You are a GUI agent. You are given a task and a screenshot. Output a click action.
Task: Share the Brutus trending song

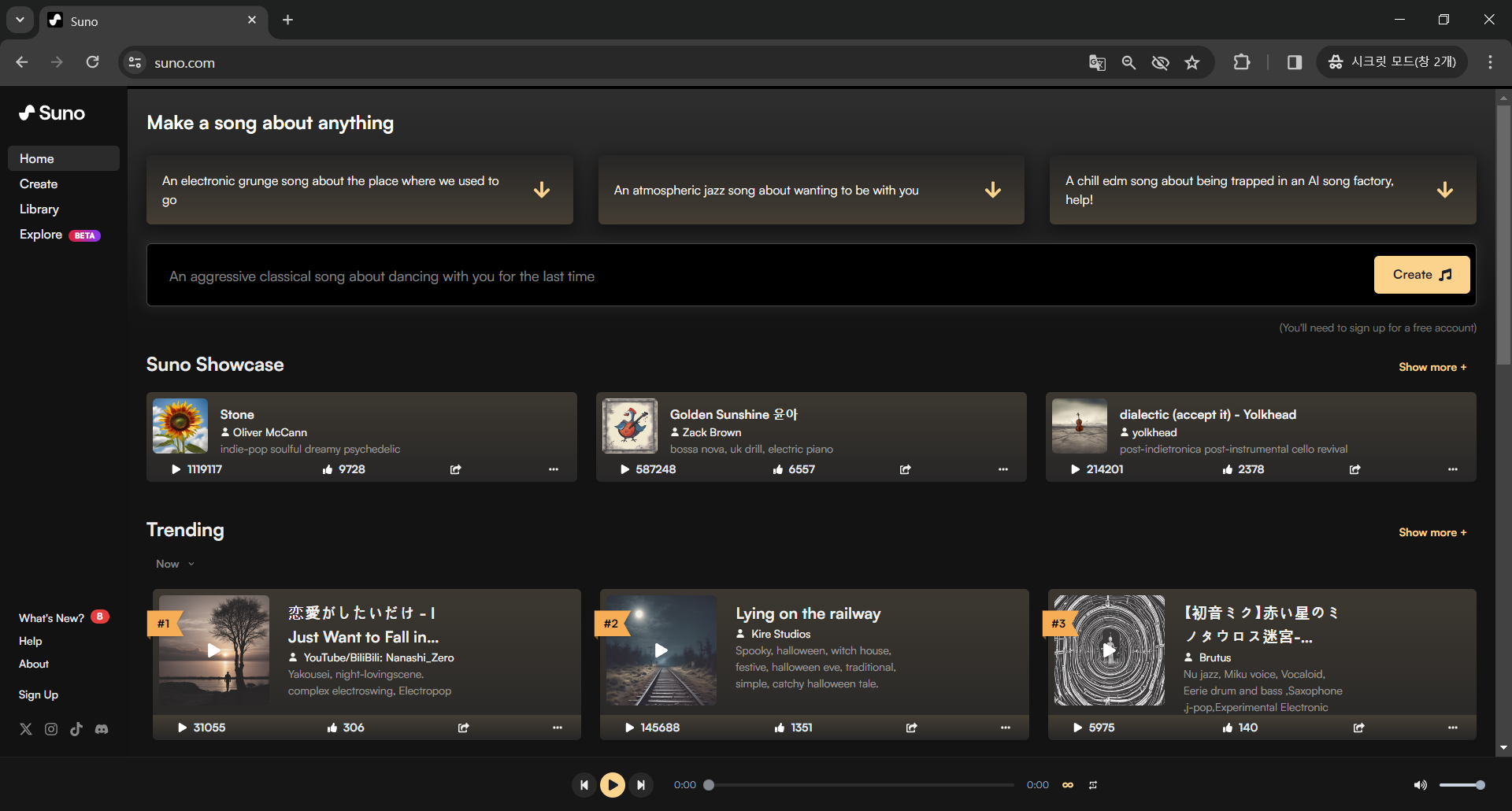(1359, 728)
